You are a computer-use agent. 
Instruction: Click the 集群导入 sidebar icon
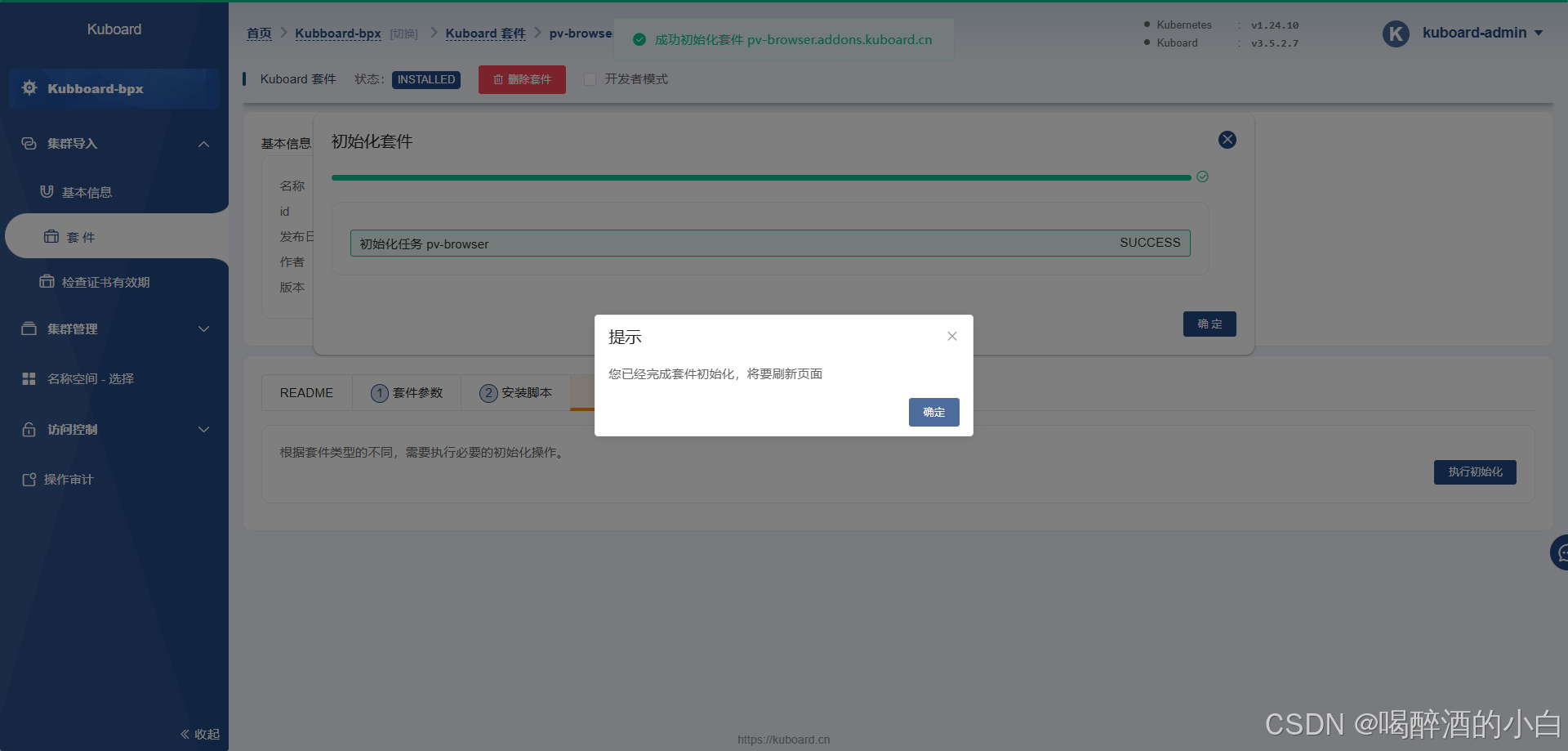click(29, 143)
